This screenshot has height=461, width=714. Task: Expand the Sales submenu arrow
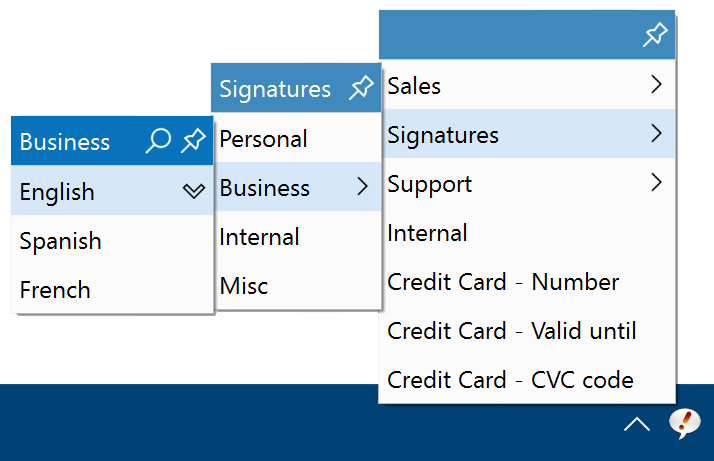656,84
